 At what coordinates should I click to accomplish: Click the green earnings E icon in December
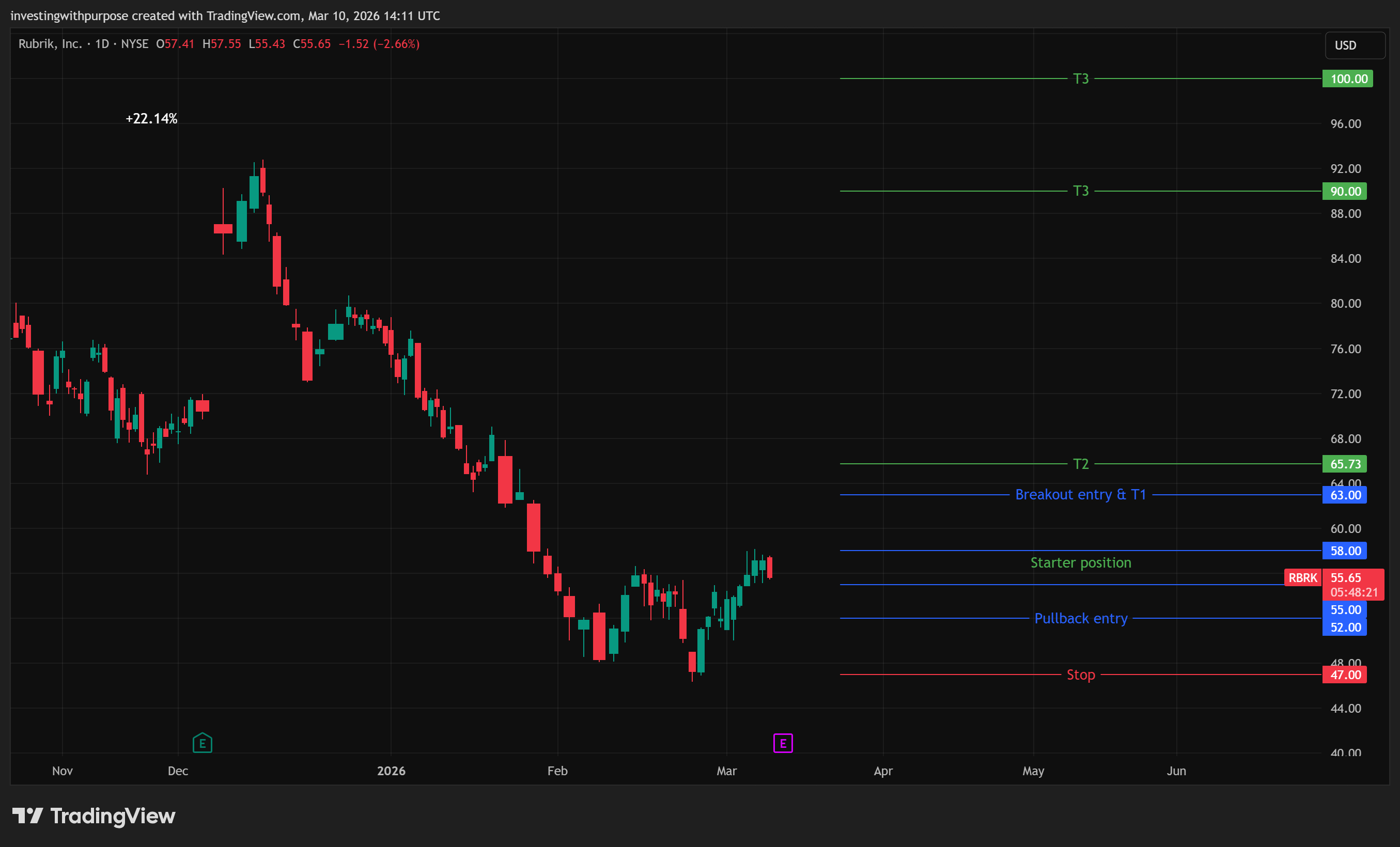(x=203, y=743)
